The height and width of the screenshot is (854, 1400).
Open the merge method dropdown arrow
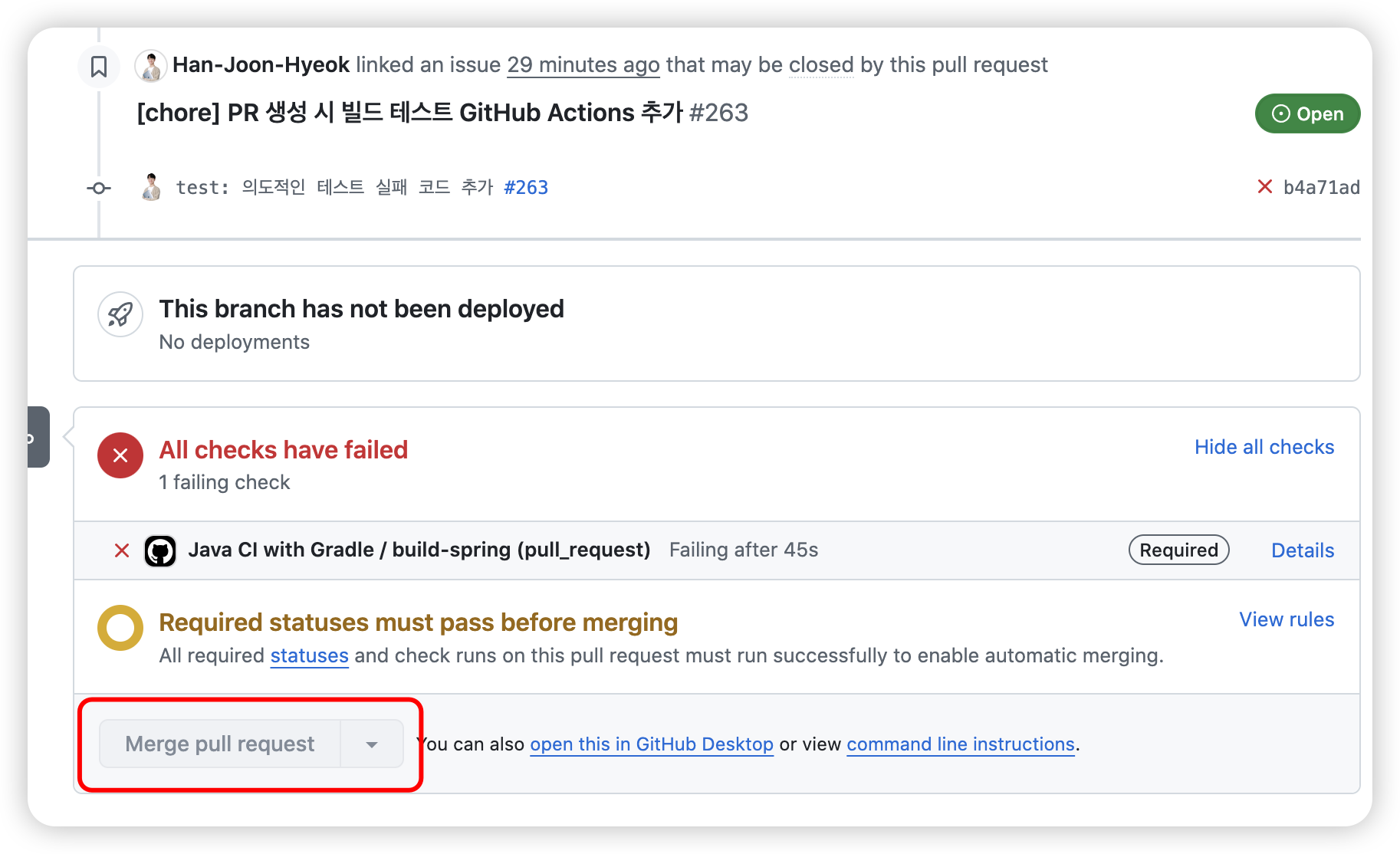[372, 744]
